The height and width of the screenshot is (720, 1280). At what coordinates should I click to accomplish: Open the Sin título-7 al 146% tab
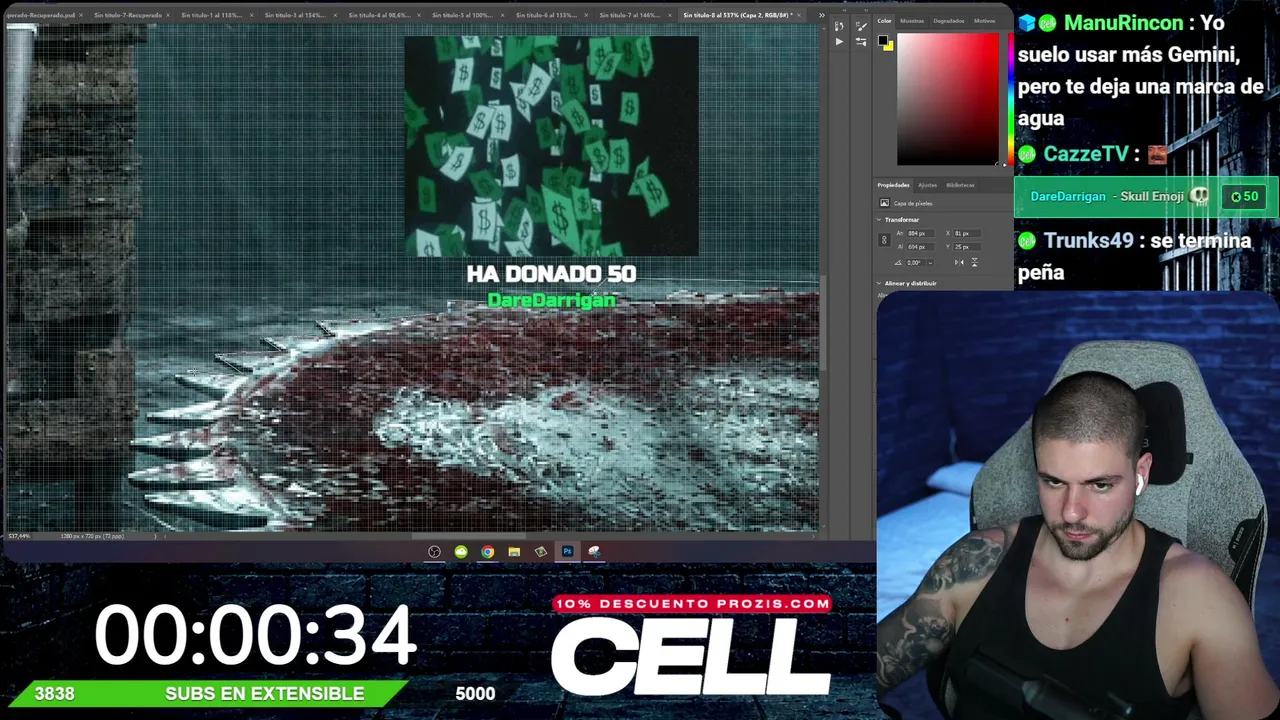[x=630, y=15]
